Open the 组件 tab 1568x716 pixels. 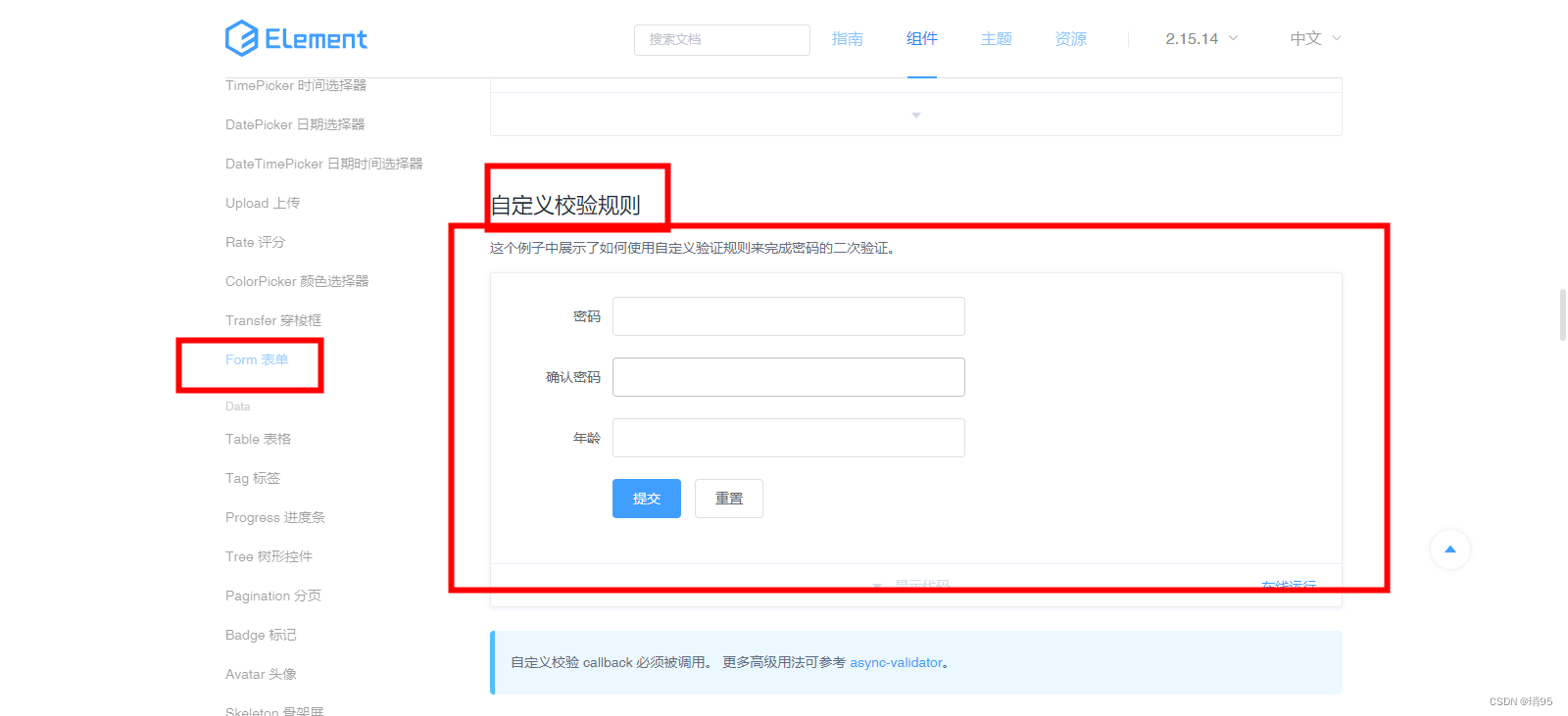pos(922,38)
